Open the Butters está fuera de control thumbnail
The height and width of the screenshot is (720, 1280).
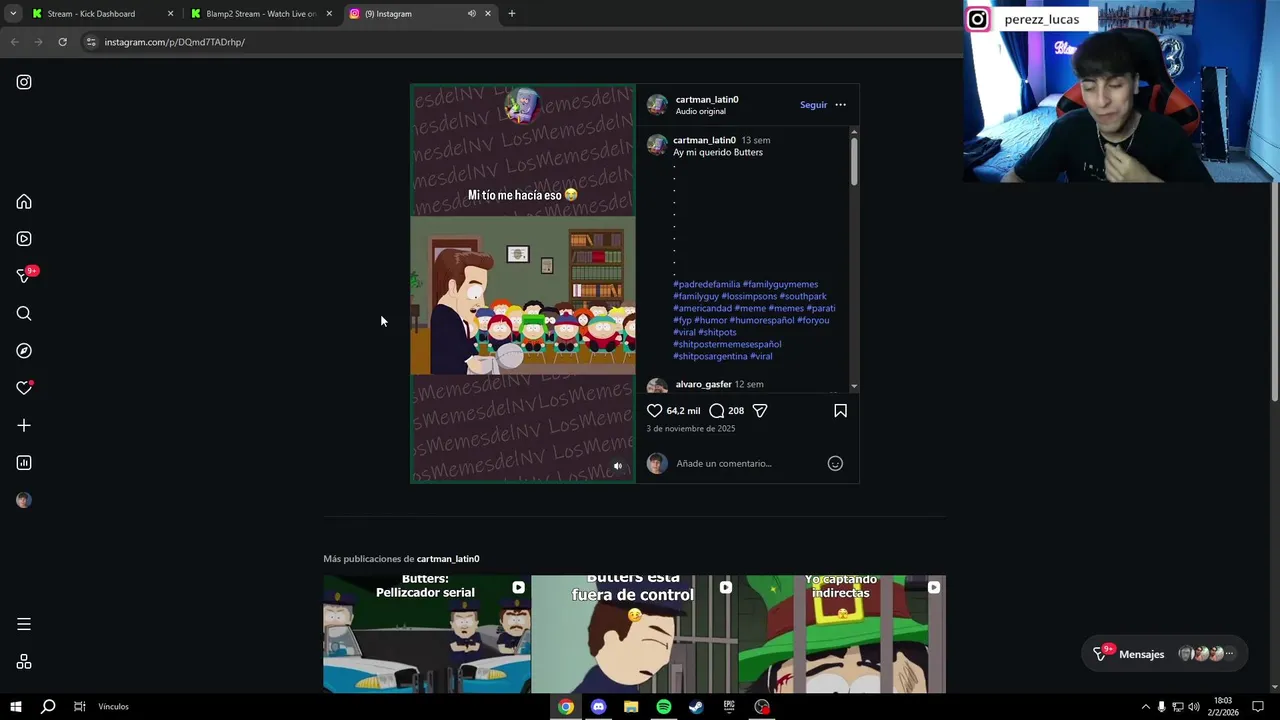[634, 634]
